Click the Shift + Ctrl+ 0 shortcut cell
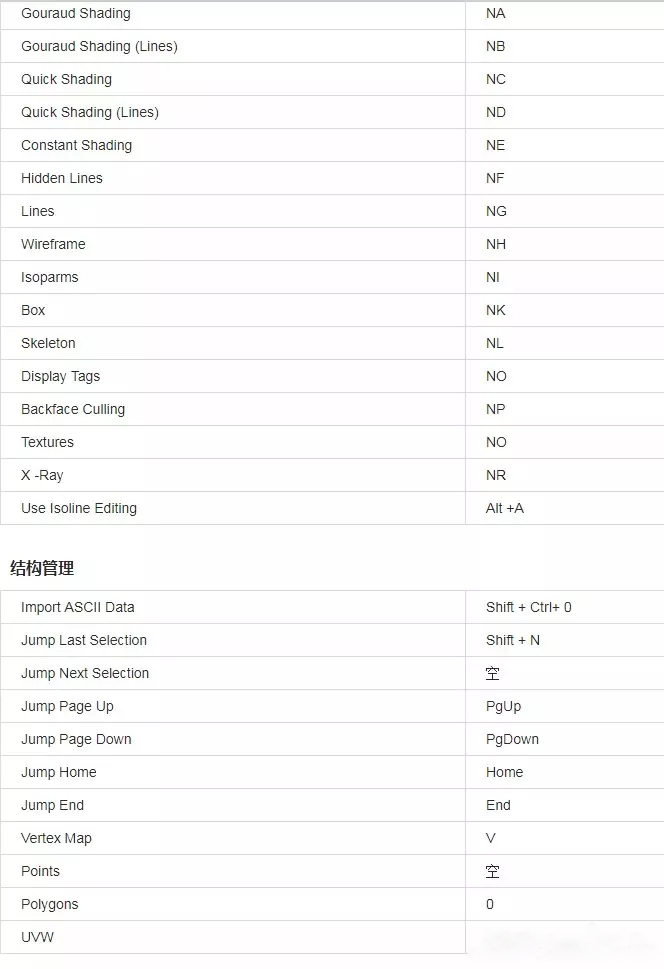The height and width of the screenshot is (969, 664). click(x=529, y=607)
